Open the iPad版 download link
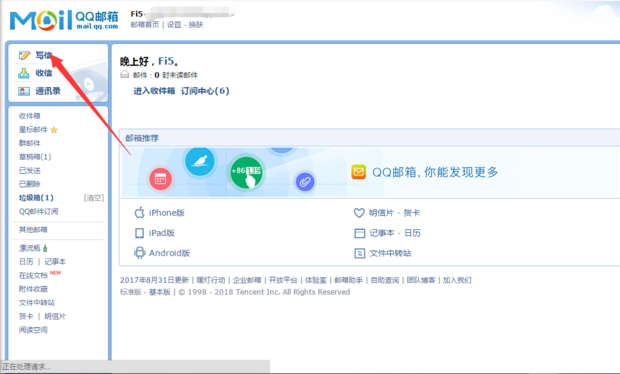Screen dimensions: 620x374 click(161, 233)
